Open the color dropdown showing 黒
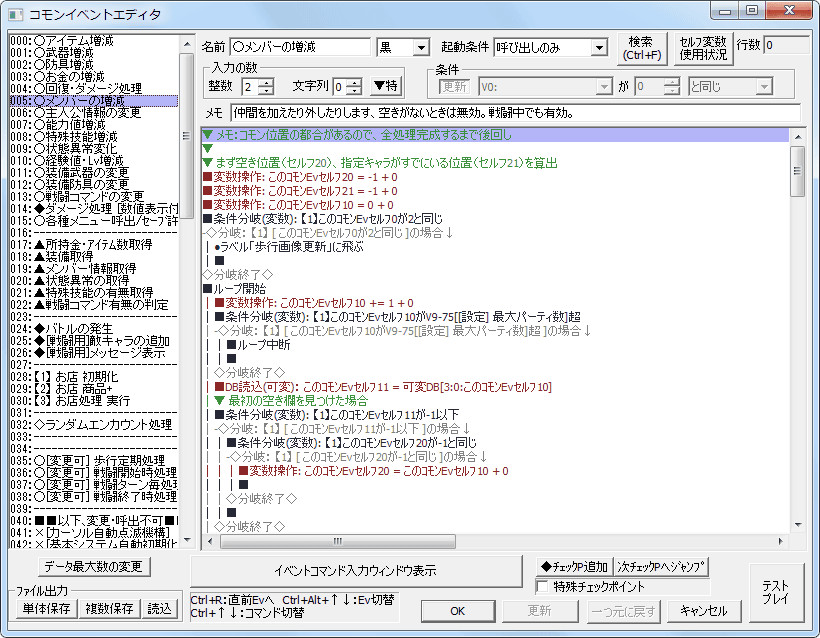Viewport: 820px width, 638px height. point(403,47)
